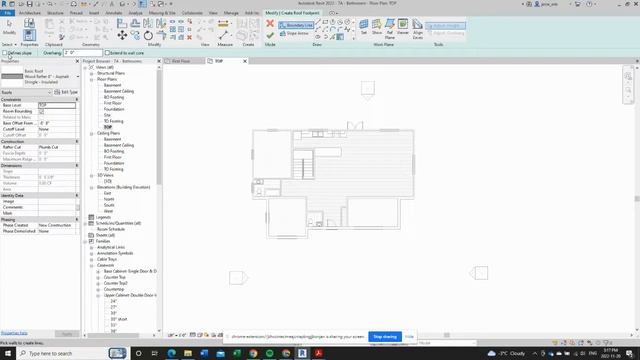Screen dimensions: 640x360
Task: Click the Pick Walls draw tool
Action: (x=340, y=37)
